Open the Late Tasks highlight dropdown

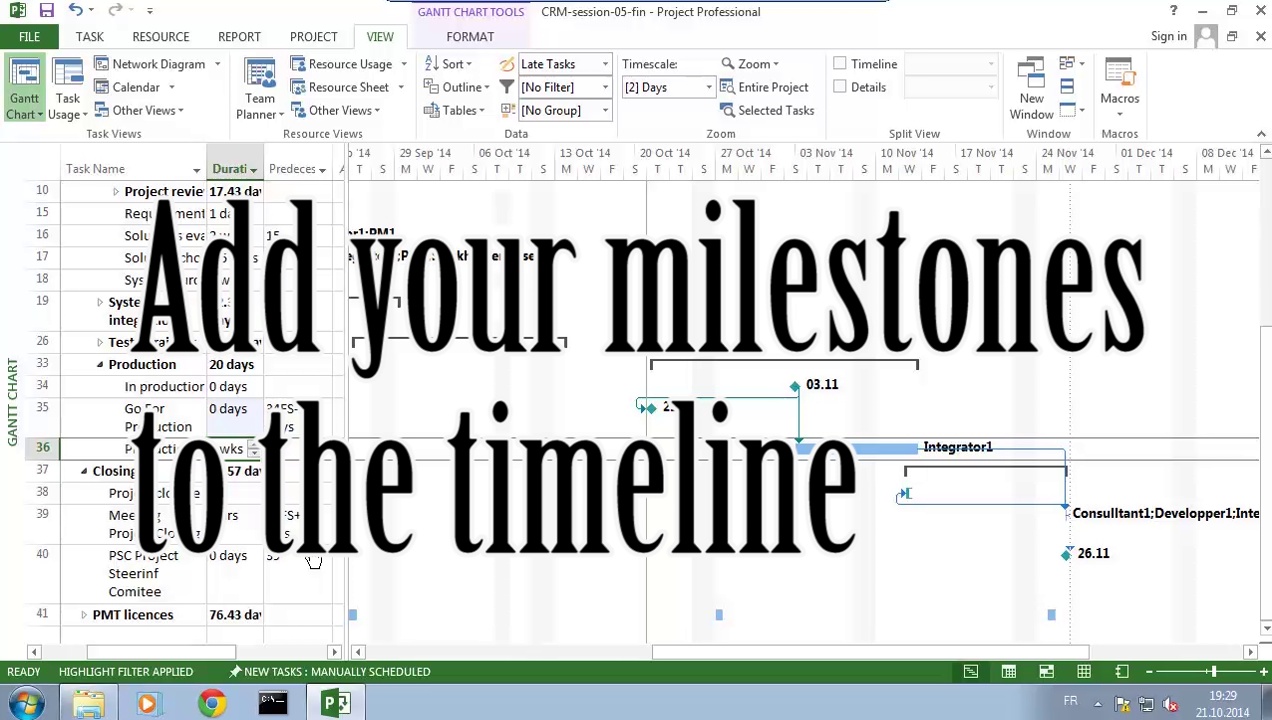coord(605,64)
